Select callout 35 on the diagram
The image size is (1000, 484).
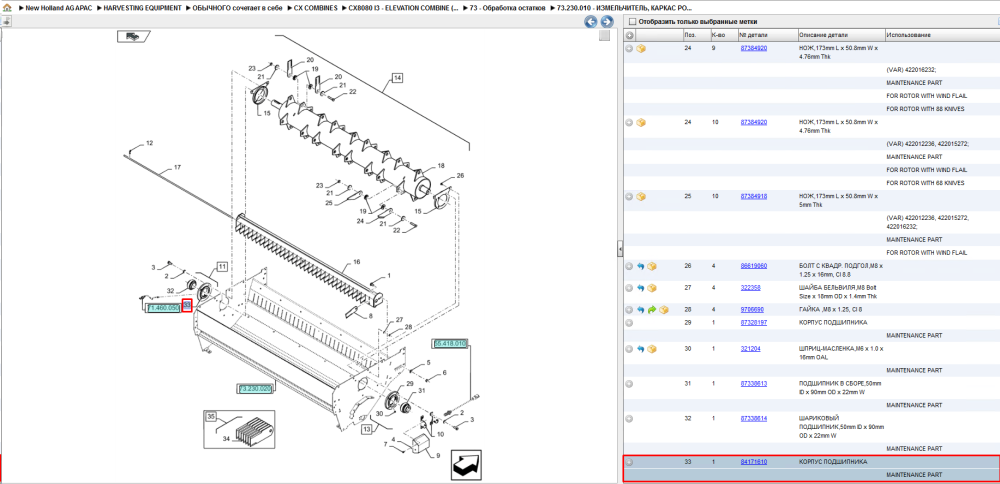pyautogui.click(x=211, y=417)
